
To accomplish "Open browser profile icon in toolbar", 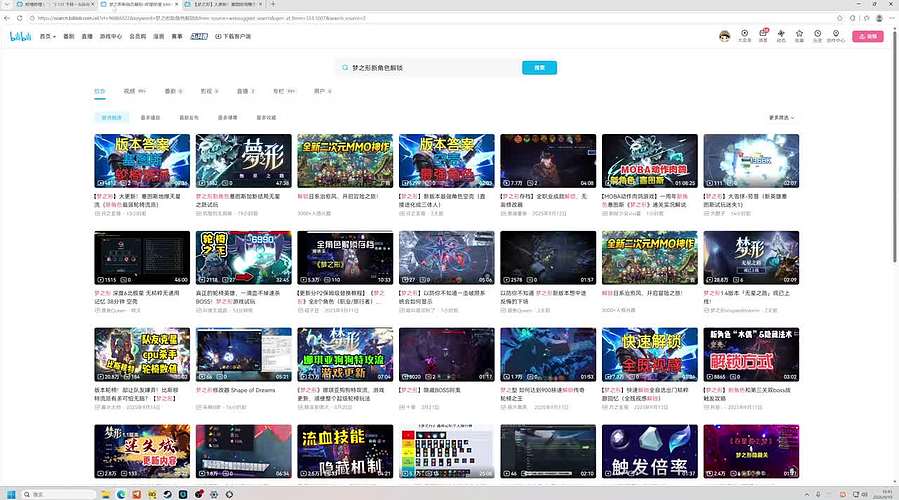I will click(x=879, y=18).
